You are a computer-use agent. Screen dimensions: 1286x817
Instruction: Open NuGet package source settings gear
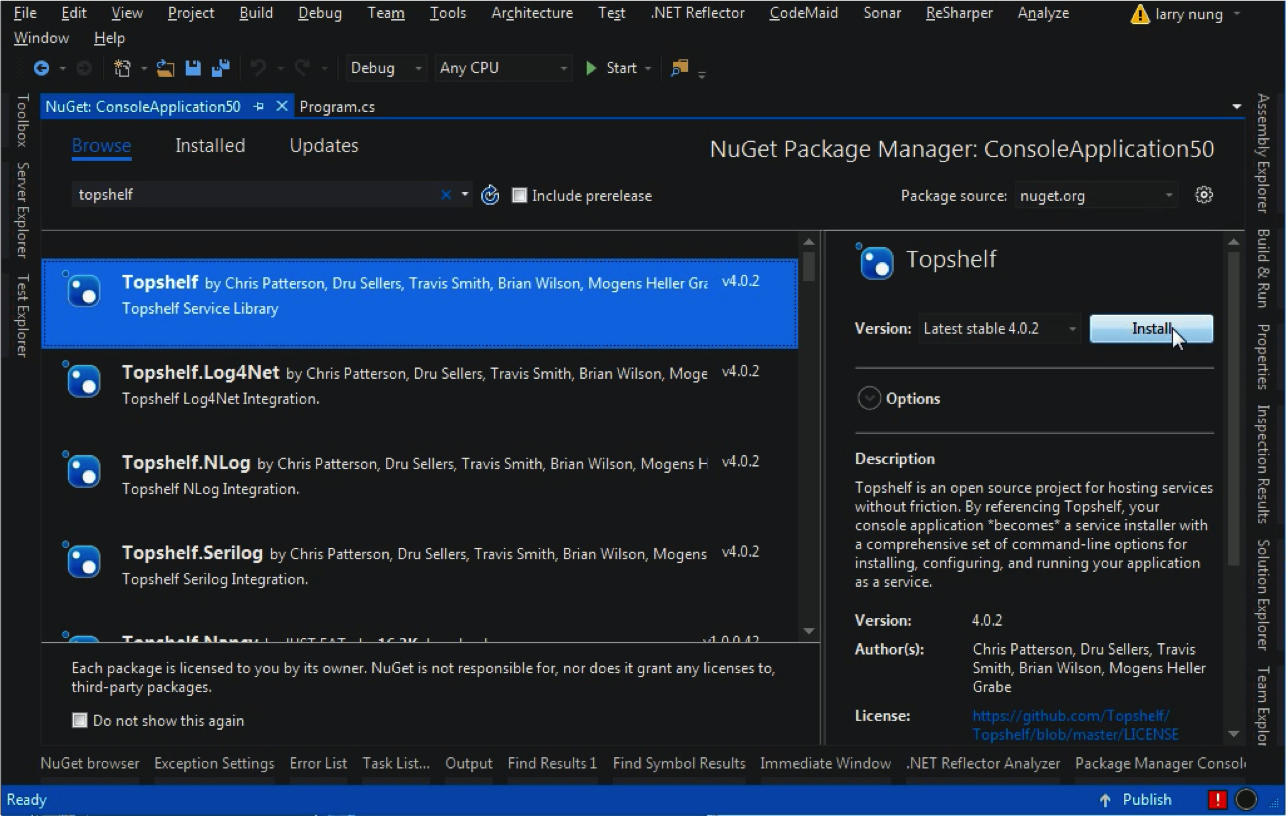tap(1204, 195)
